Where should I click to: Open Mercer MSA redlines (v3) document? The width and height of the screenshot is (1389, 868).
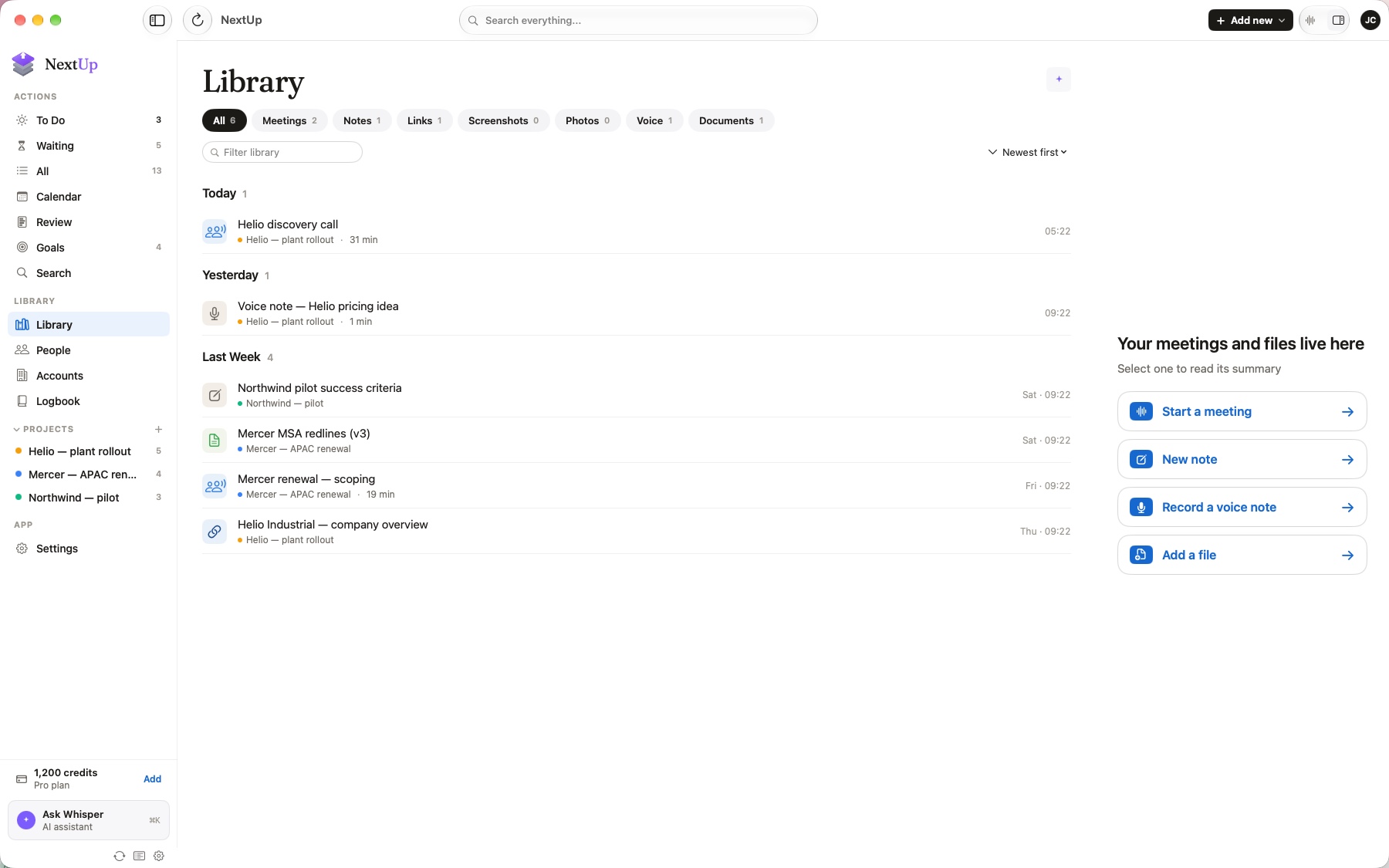tap(636, 441)
